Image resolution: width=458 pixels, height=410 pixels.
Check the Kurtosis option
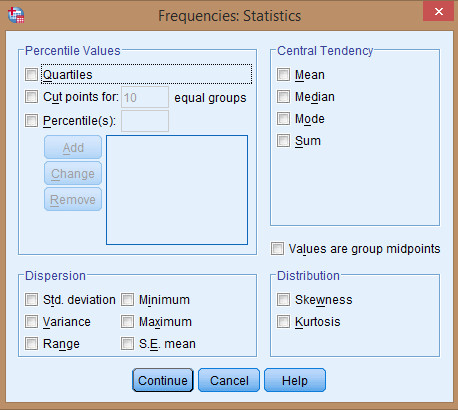click(283, 322)
